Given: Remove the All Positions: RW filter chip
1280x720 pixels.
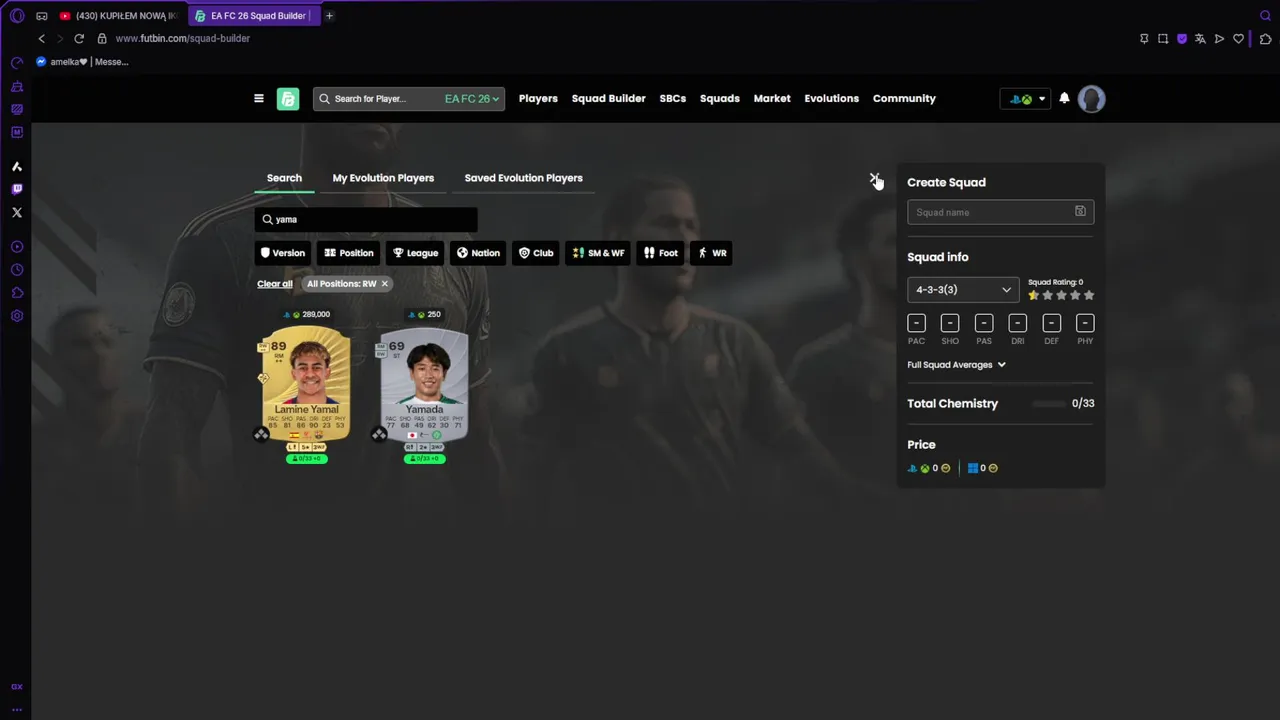Looking at the screenshot, I should [384, 284].
